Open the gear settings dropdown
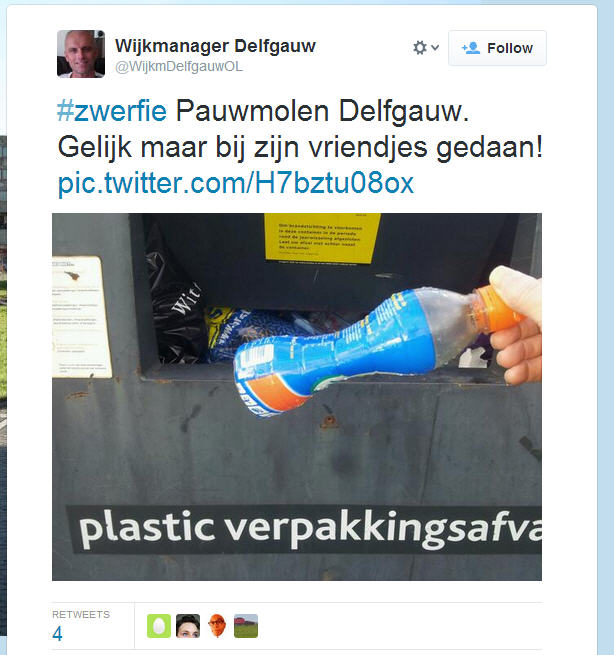 point(426,48)
